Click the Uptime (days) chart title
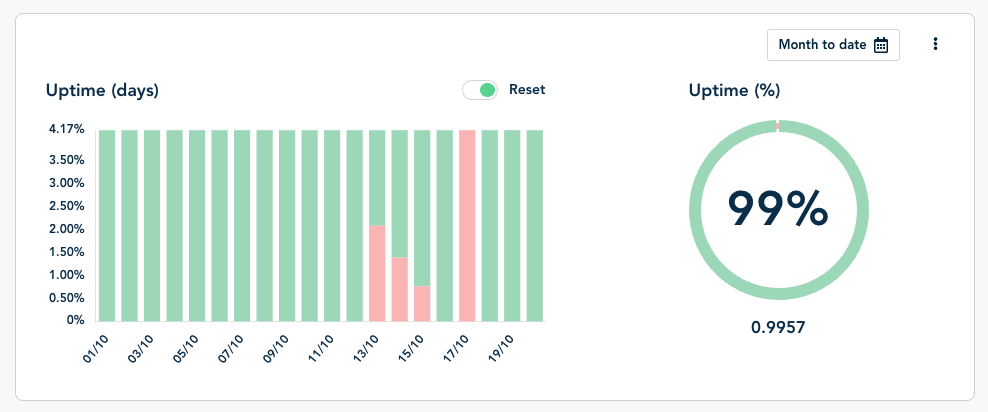The image size is (988, 412). (x=102, y=90)
